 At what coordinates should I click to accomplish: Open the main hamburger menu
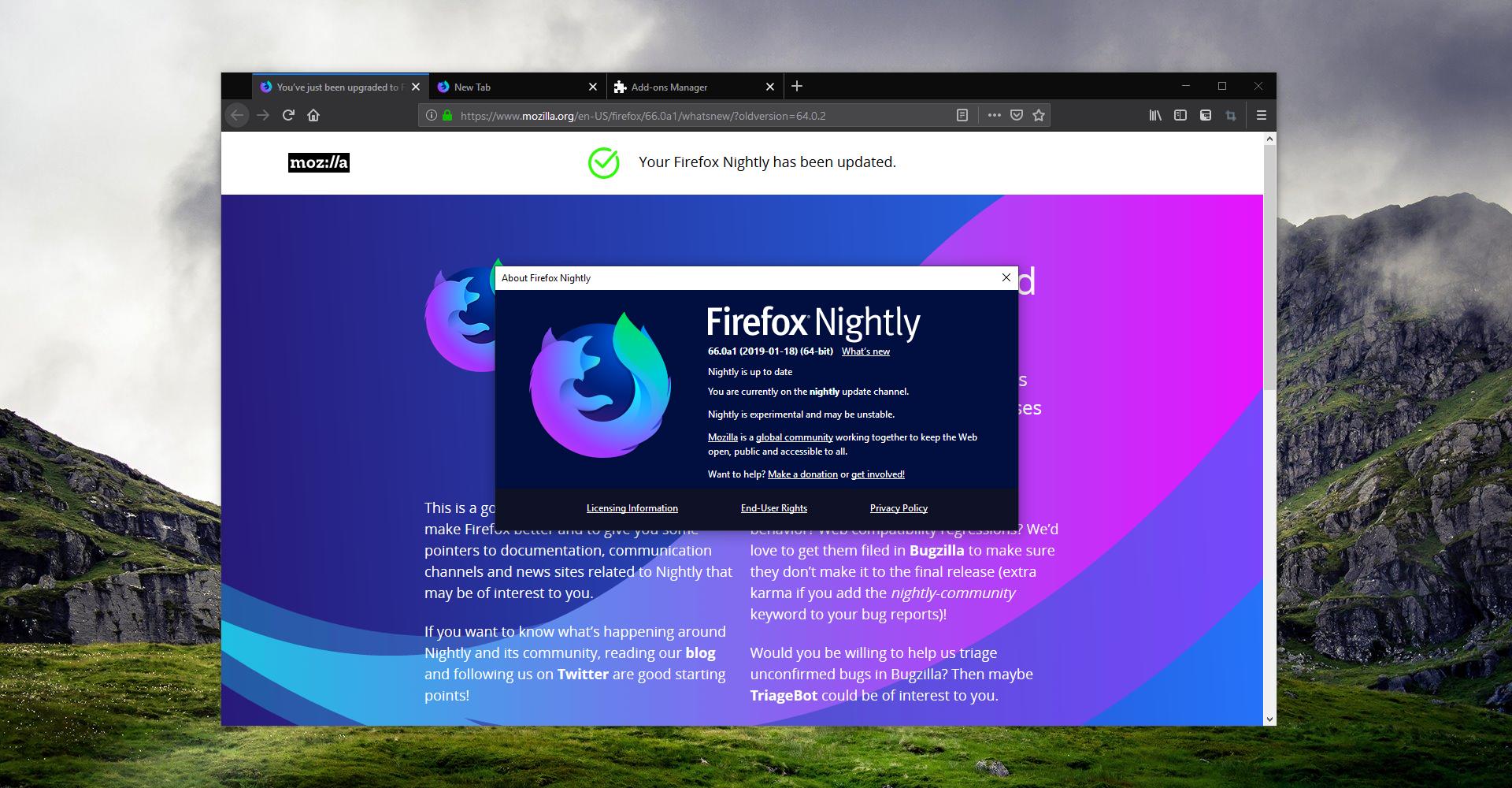pyautogui.click(x=1261, y=115)
